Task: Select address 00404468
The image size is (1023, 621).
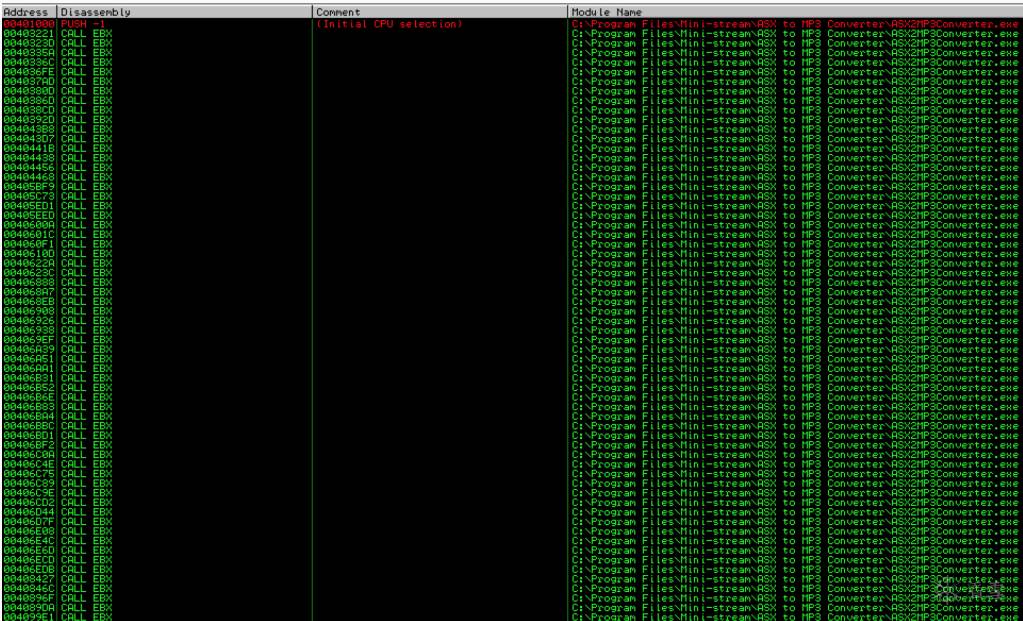Action: coord(29,177)
